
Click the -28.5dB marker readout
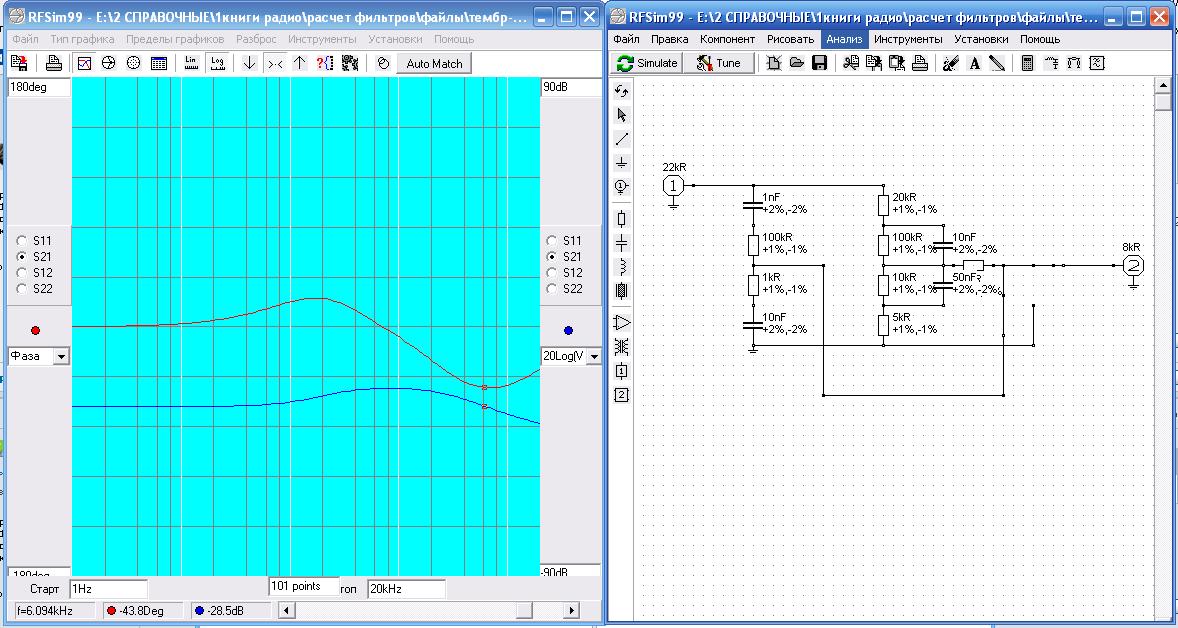231,611
